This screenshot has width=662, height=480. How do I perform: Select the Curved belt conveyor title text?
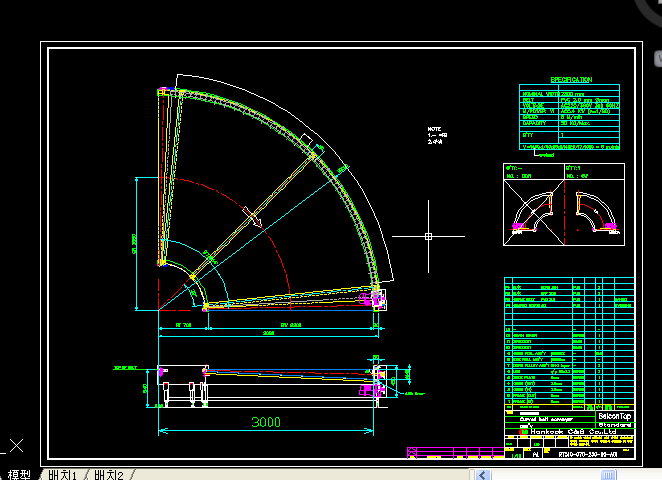point(546,419)
